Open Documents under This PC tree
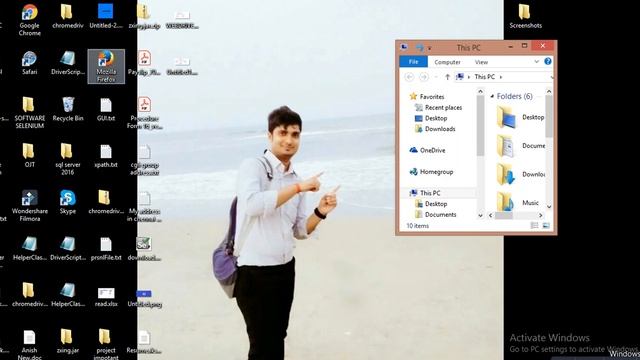The image size is (640, 360). [436, 214]
